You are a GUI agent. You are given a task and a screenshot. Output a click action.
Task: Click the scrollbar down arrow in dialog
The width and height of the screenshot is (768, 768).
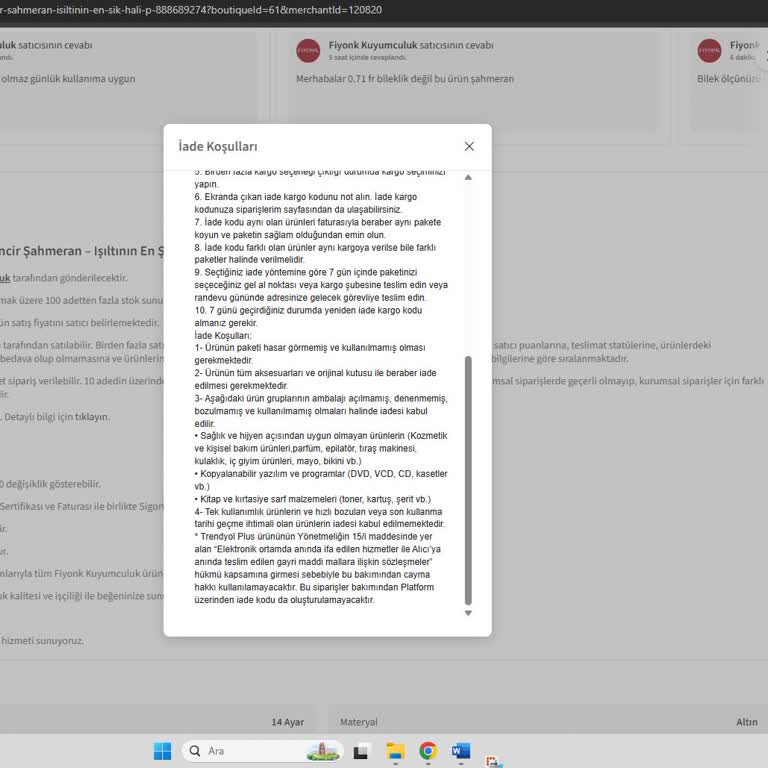468,613
